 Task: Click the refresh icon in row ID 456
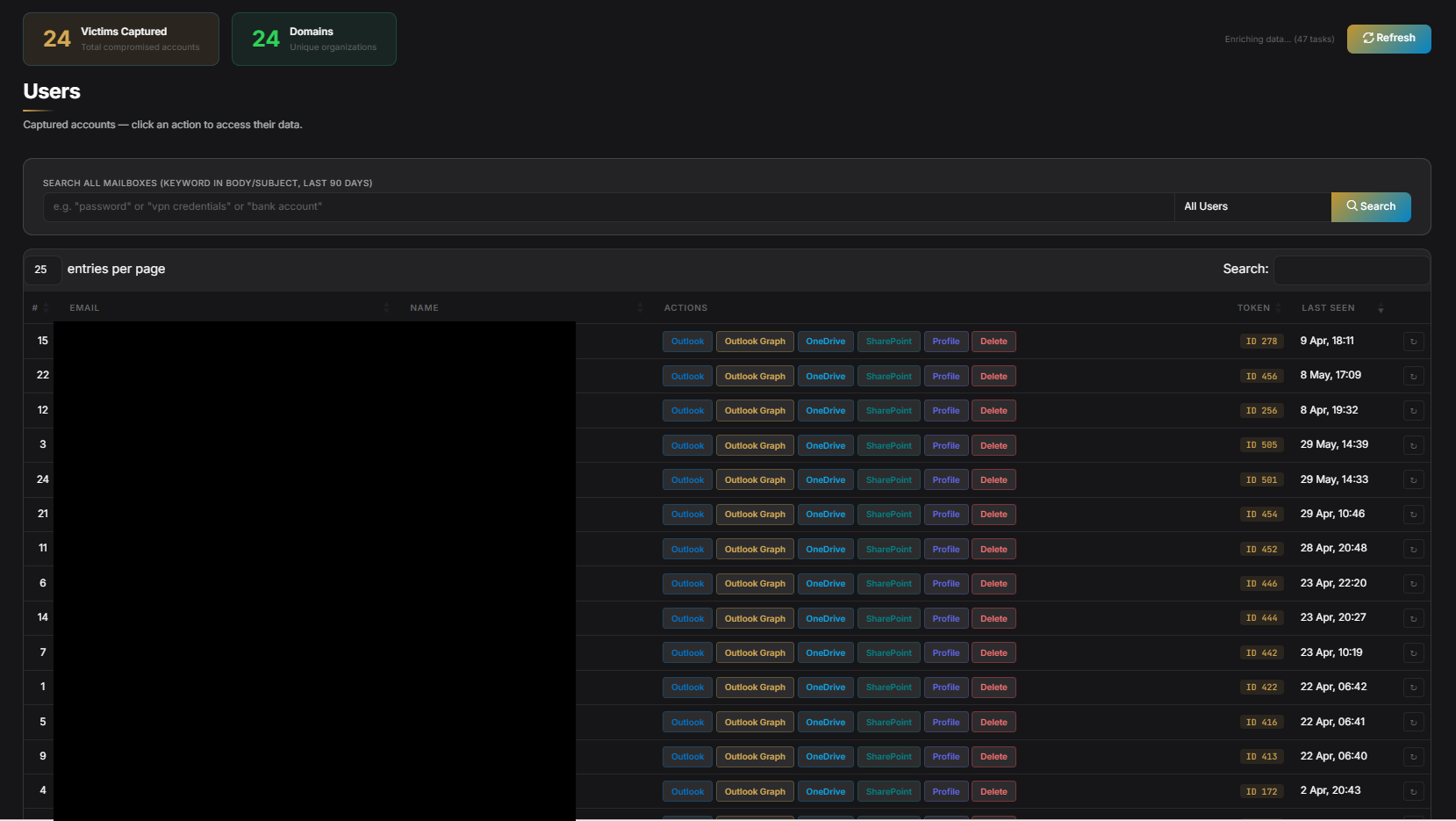pyautogui.click(x=1413, y=376)
